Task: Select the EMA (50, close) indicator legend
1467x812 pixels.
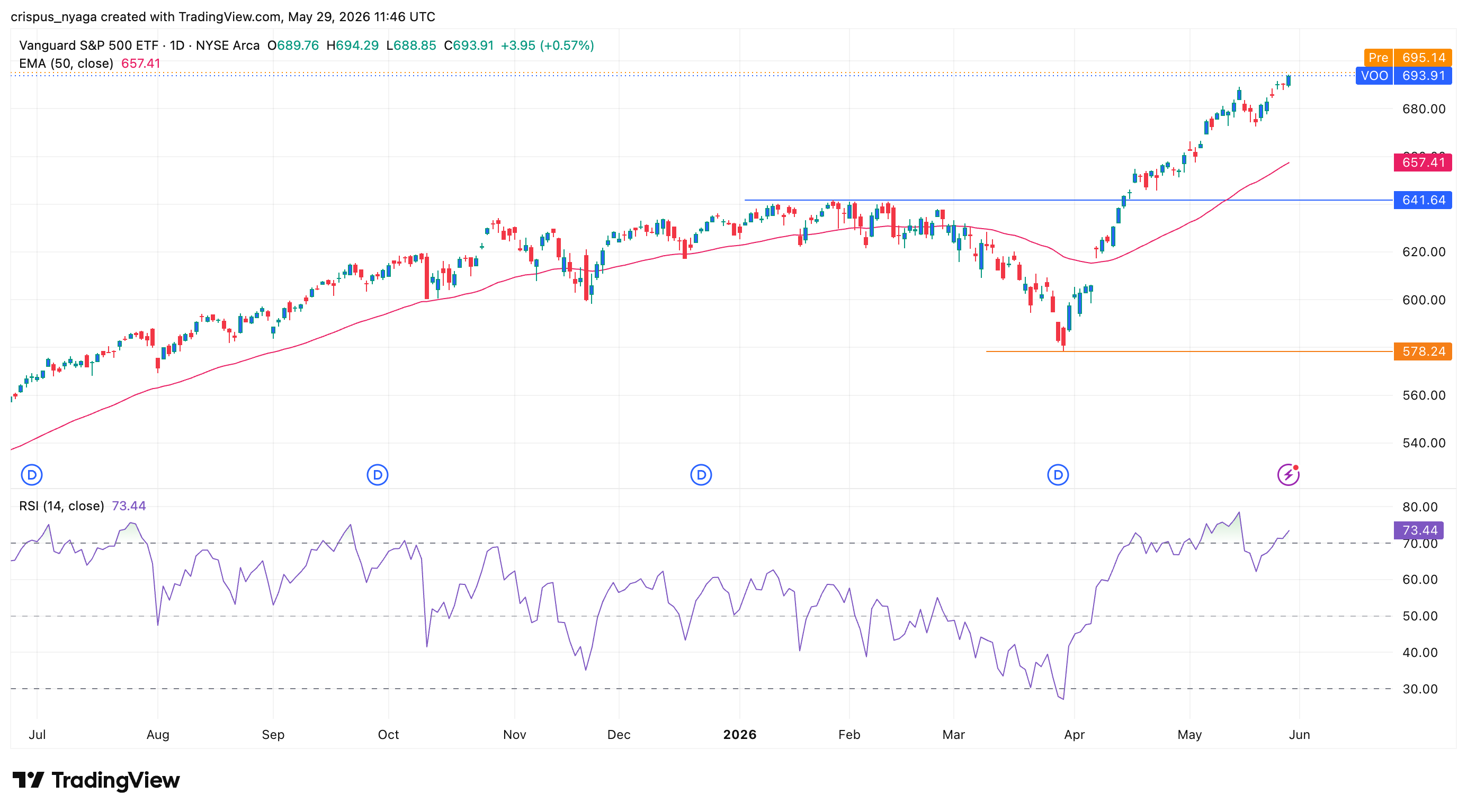Action: click(x=66, y=64)
